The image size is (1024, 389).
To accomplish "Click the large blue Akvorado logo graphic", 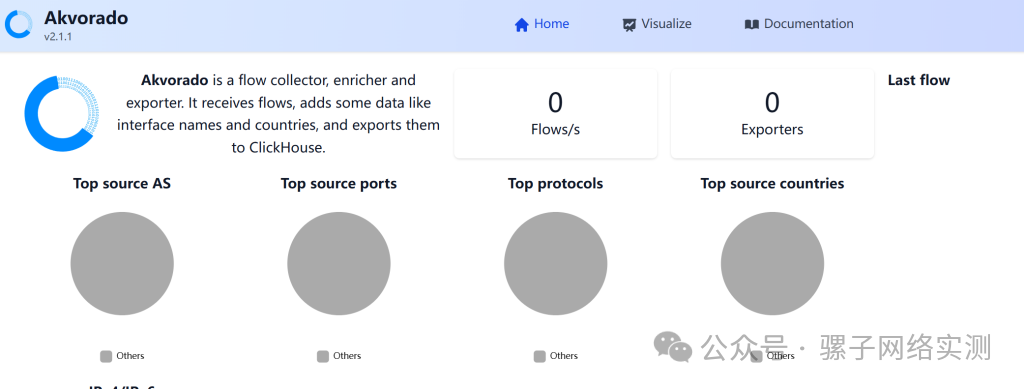I will pyautogui.click(x=61, y=114).
